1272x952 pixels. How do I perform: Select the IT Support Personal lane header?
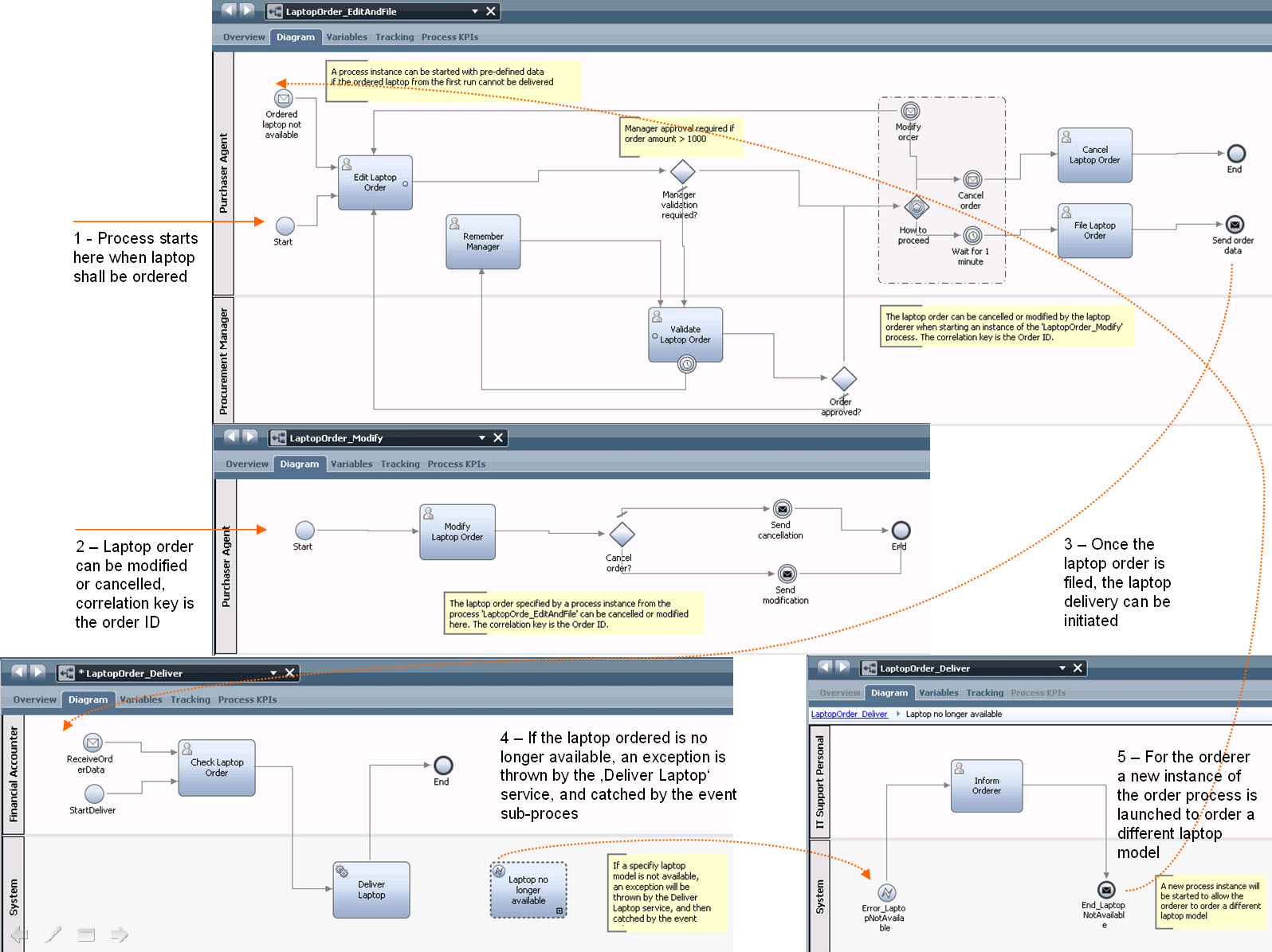coord(820,781)
